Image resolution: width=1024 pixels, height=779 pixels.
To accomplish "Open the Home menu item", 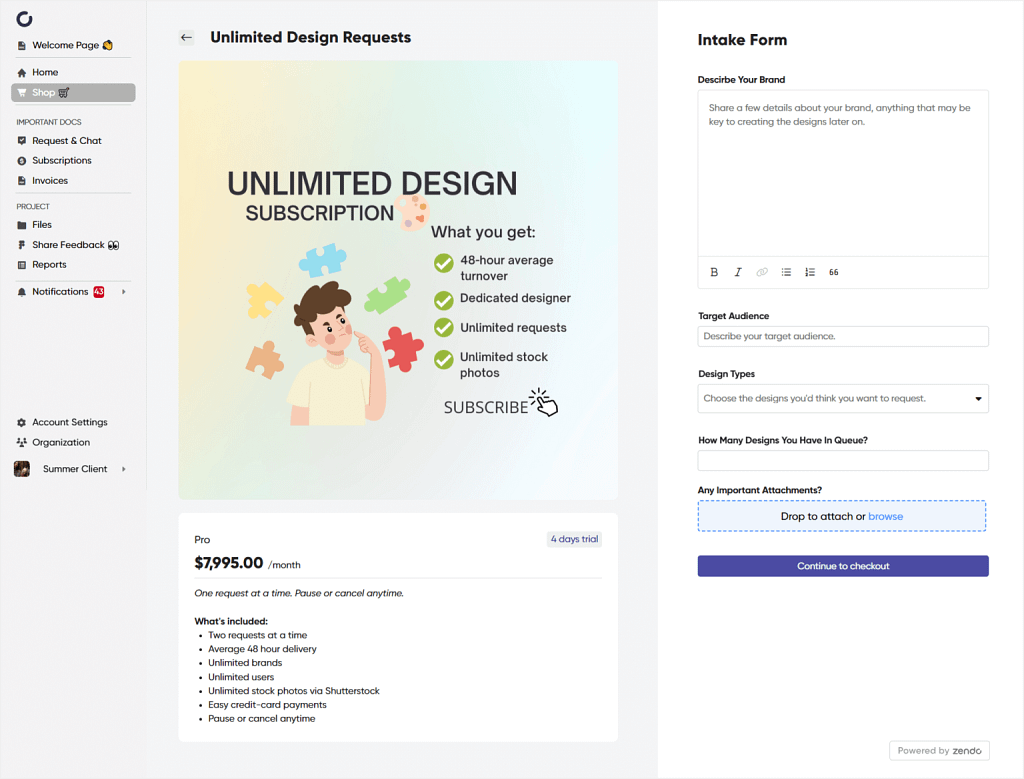I will (x=72, y=72).
